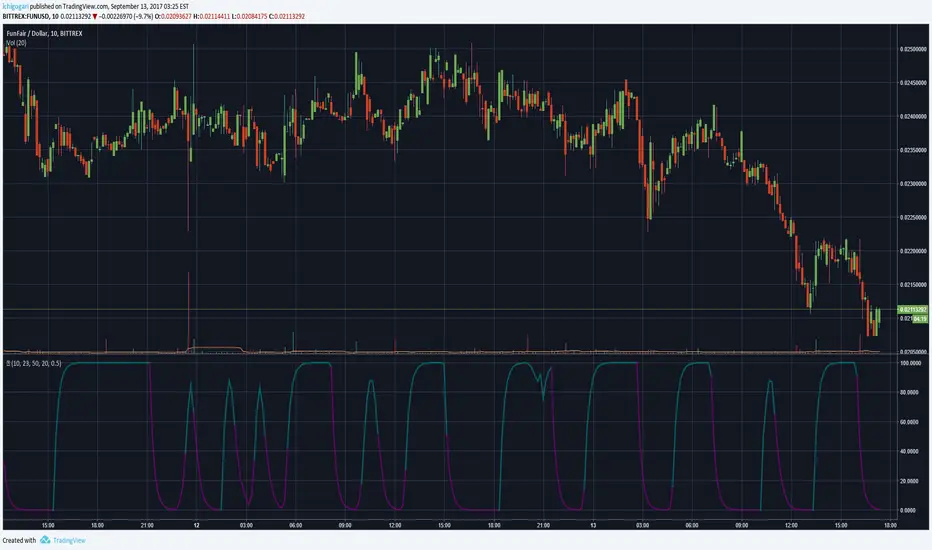Click the 21:00 label after date 12
932x550 pixels.
[543, 525]
